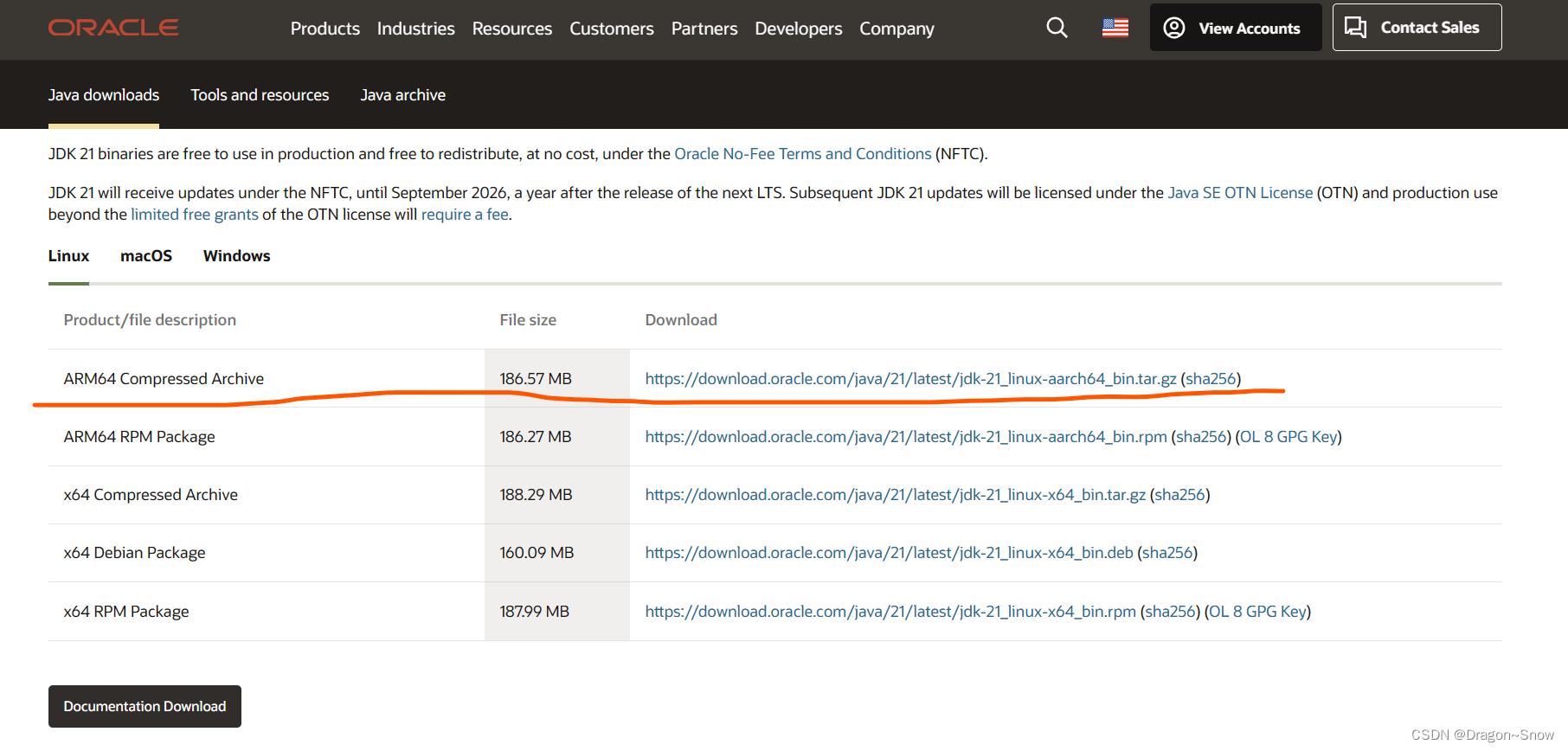Download jdk-21_linux-aarch64_bin.tar.gz link

click(x=911, y=379)
